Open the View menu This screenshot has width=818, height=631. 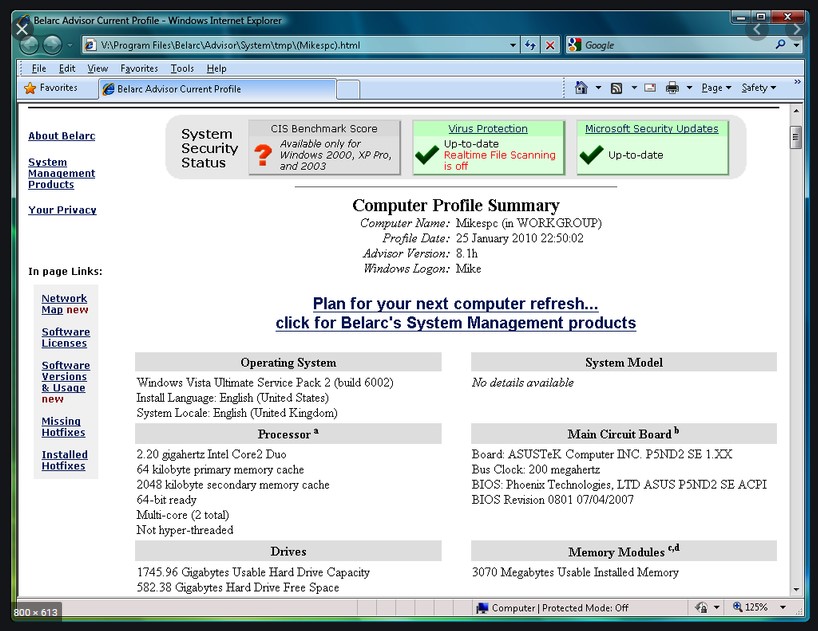click(98, 68)
